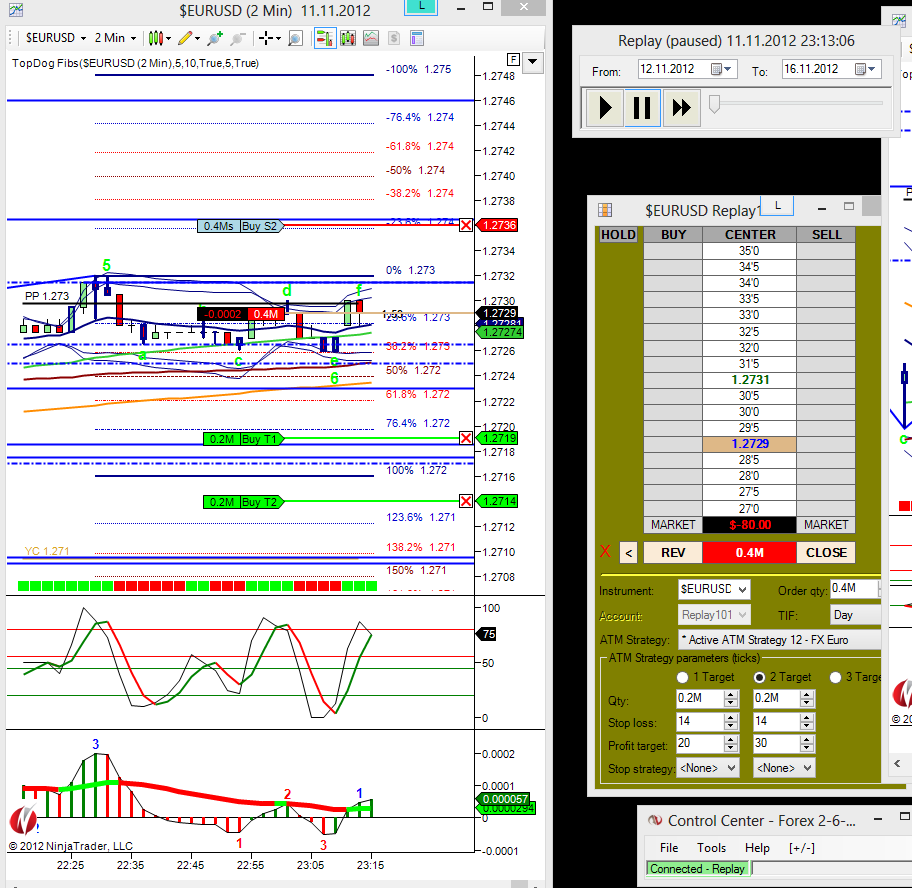Click the $-80.00 PnL cell
The image size is (912, 888).
pos(749,525)
